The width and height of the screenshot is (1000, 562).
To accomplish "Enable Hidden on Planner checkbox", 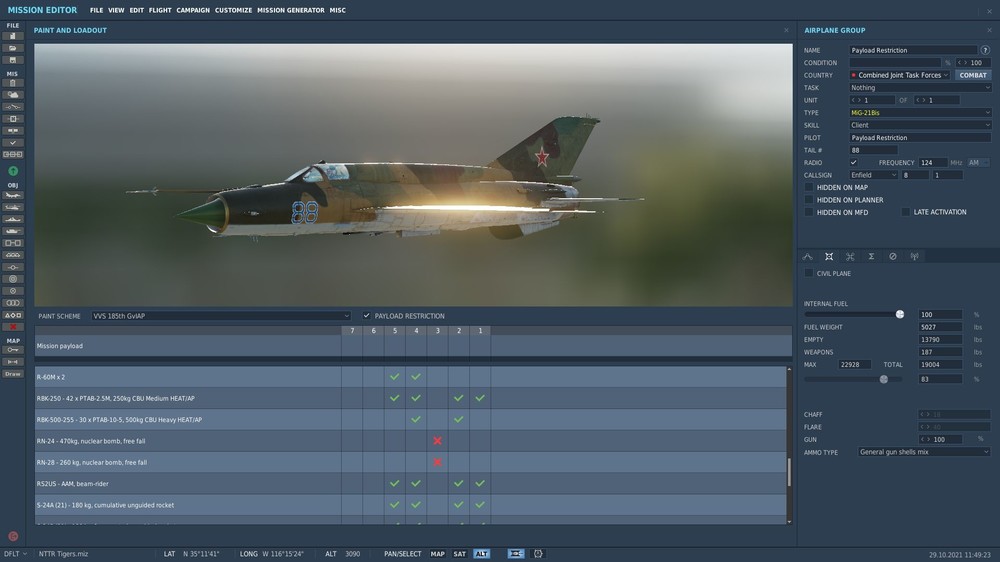I will [x=809, y=200].
